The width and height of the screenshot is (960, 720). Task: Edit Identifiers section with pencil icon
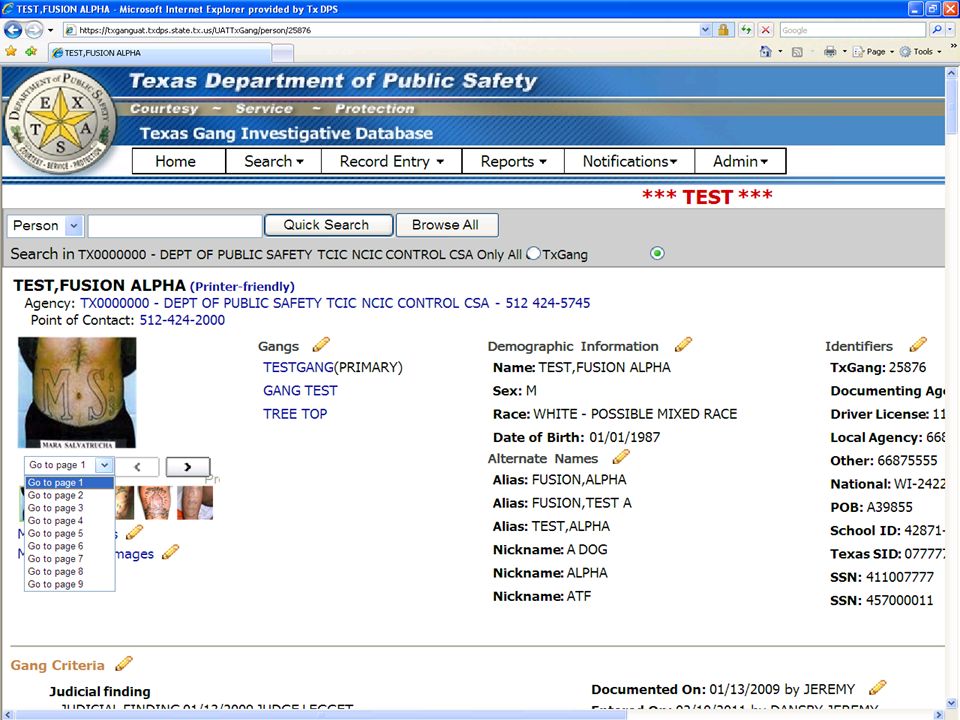coord(918,345)
